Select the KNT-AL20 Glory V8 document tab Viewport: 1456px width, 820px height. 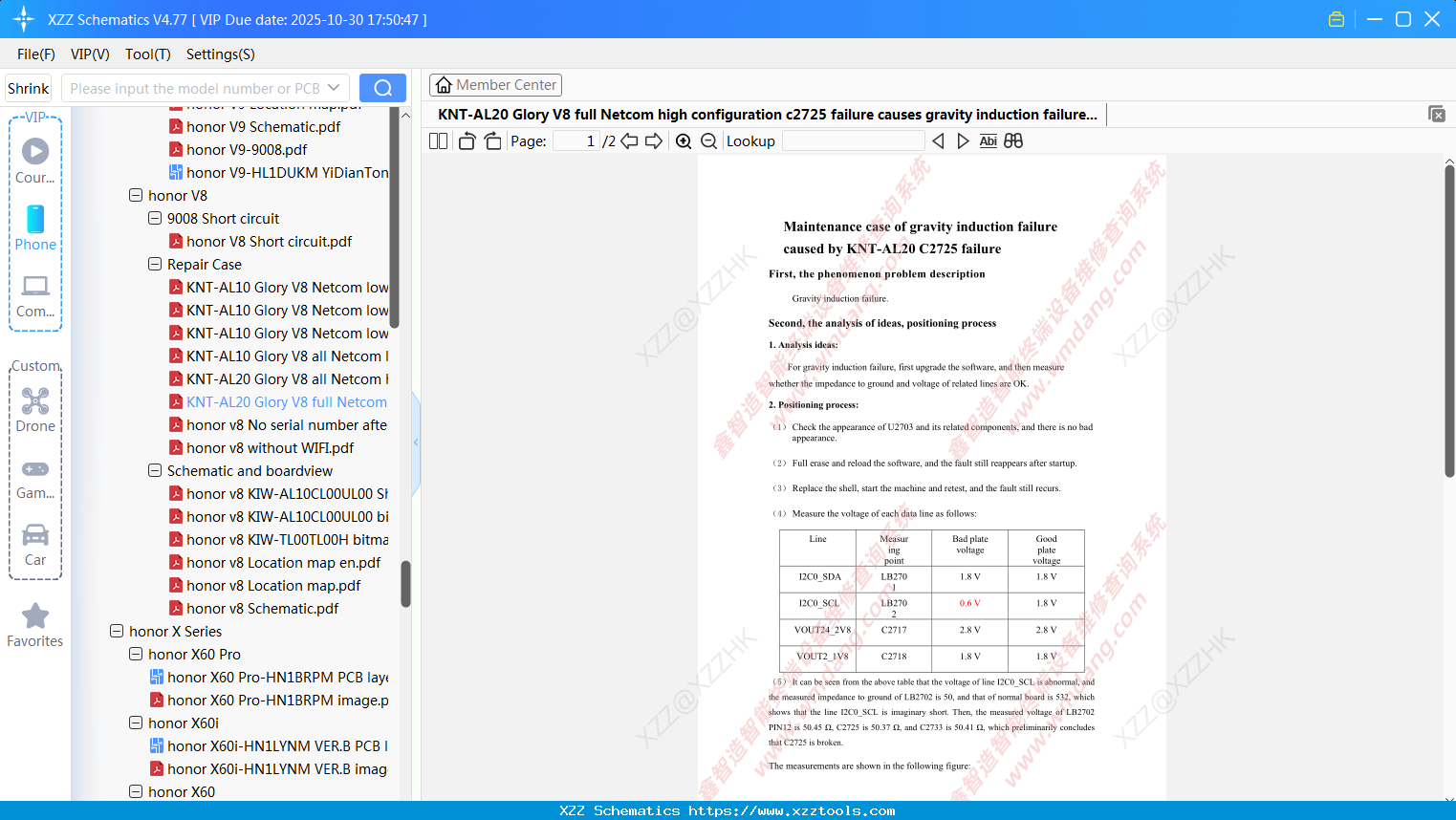(768, 114)
